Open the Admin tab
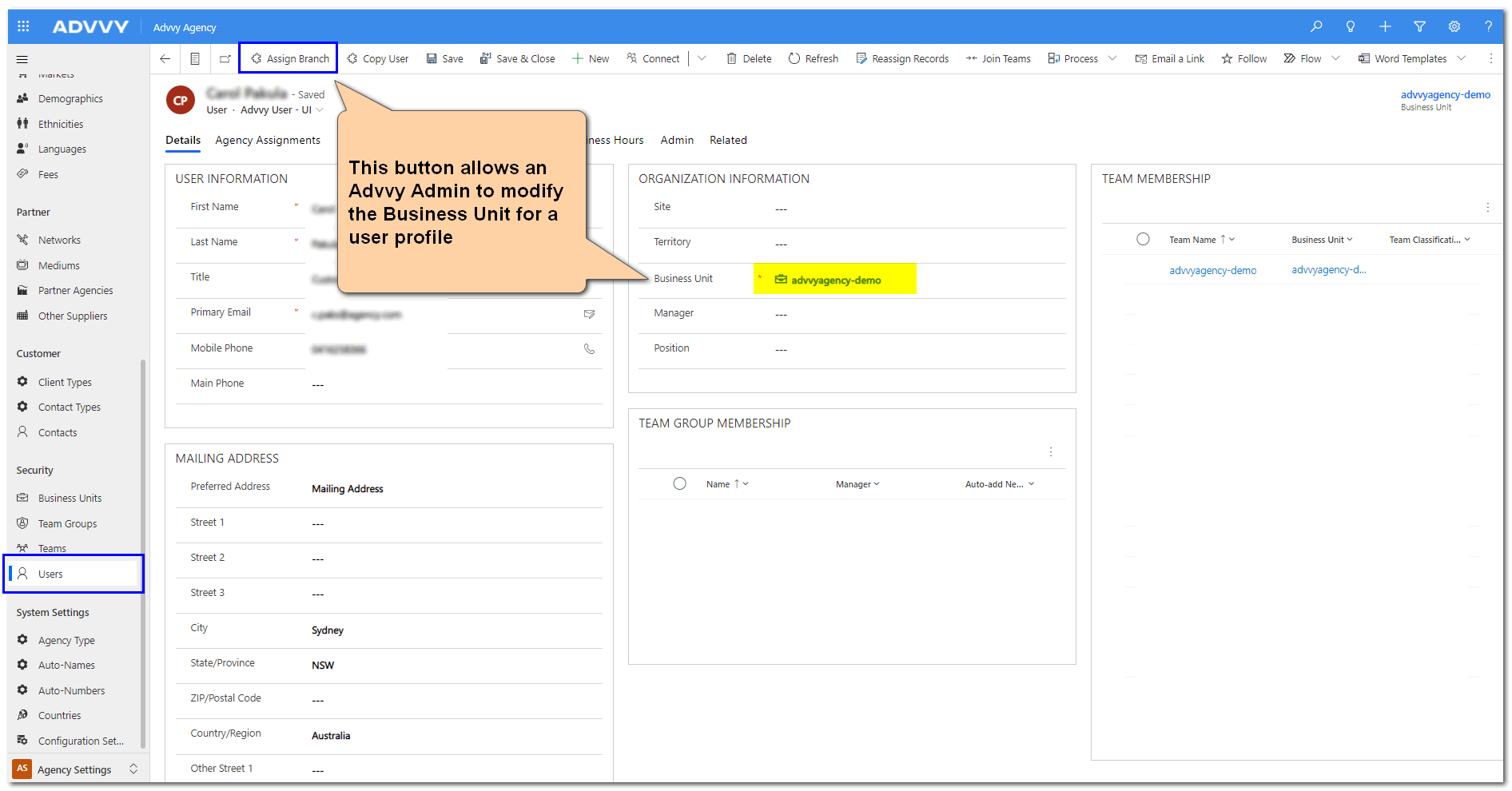This screenshot has width=1512, height=791. click(676, 140)
